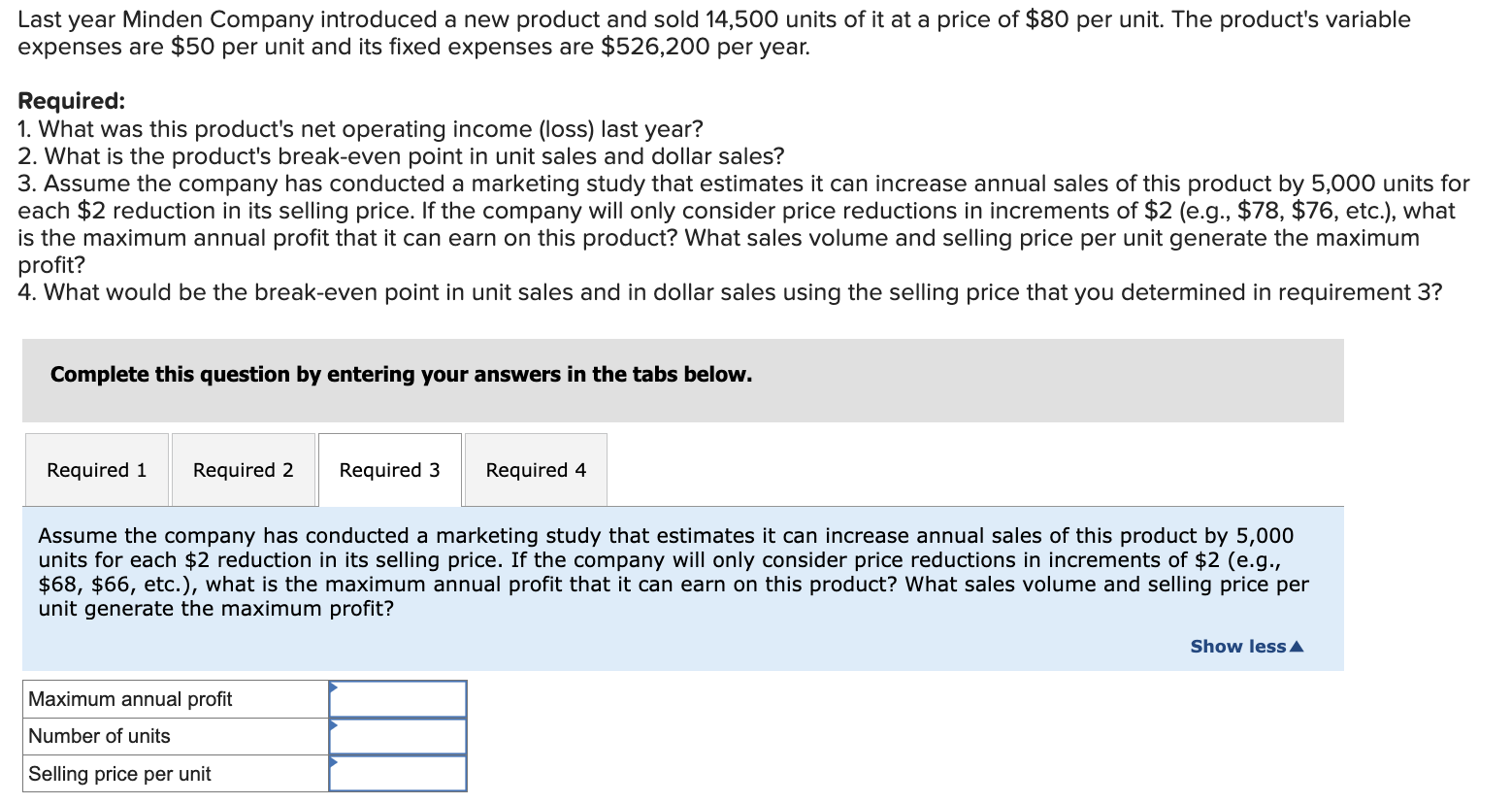Image resolution: width=1512 pixels, height=804 pixels.
Task: Click requirement 2 break-even point question
Action: click(401, 156)
